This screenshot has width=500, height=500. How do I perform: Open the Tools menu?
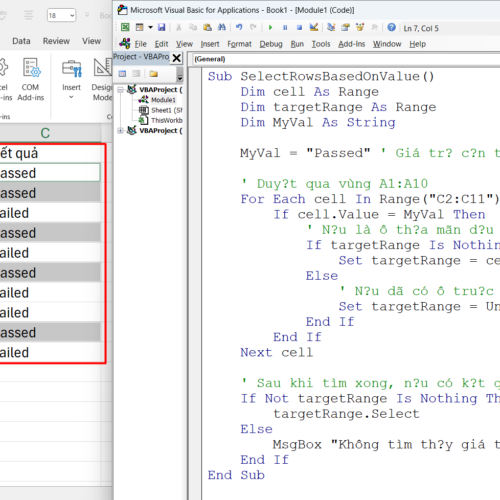(x=321, y=44)
